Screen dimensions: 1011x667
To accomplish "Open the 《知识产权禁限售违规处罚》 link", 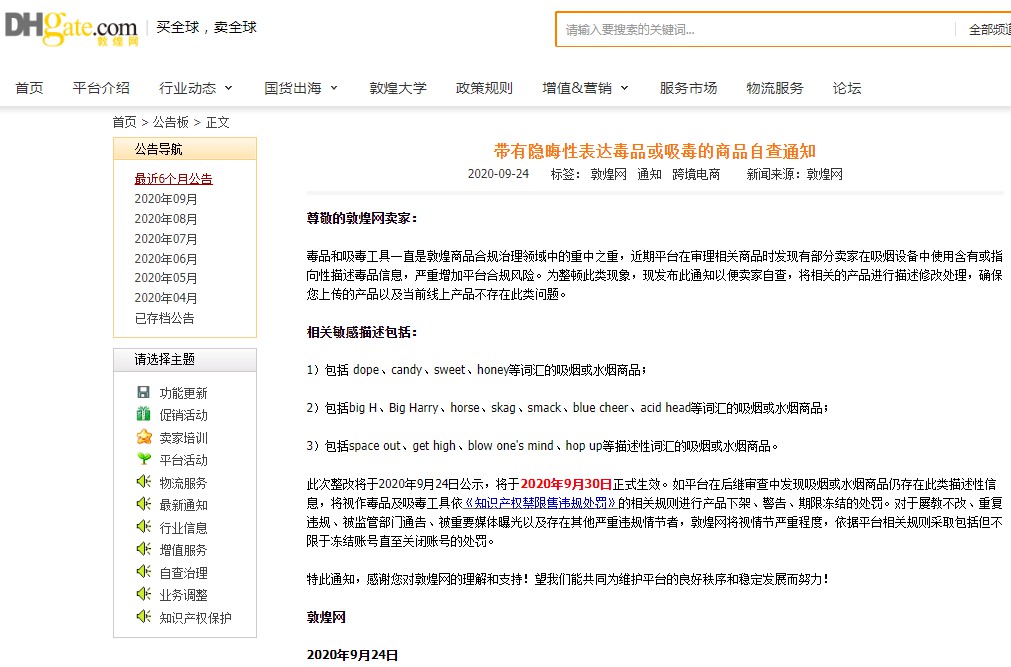I will click(x=540, y=503).
